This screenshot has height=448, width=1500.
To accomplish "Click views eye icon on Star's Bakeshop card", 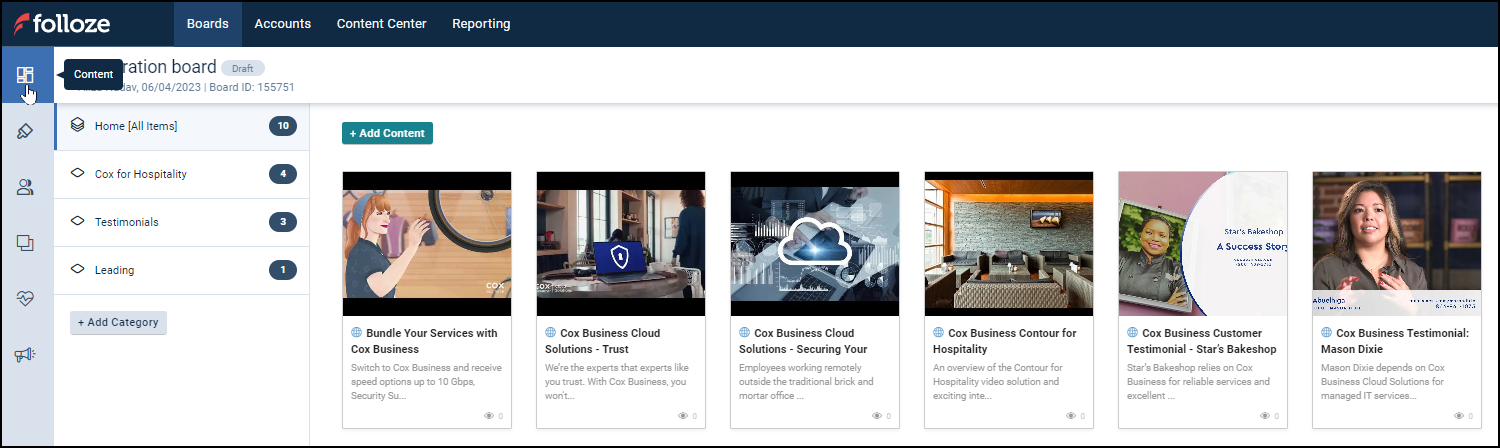I will pyautogui.click(x=1265, y=416).
